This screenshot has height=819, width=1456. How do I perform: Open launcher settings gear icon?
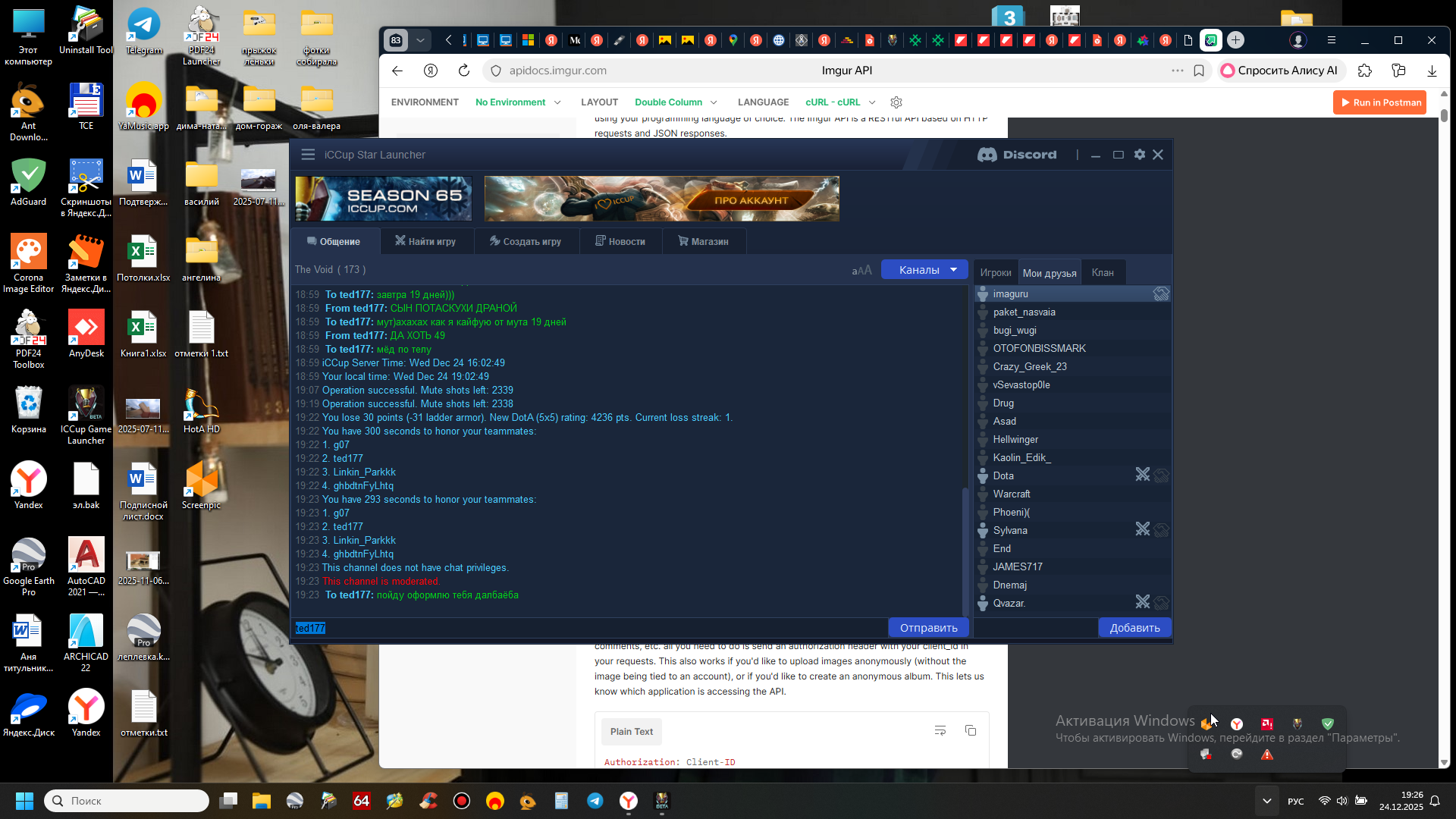point(1139,155)
